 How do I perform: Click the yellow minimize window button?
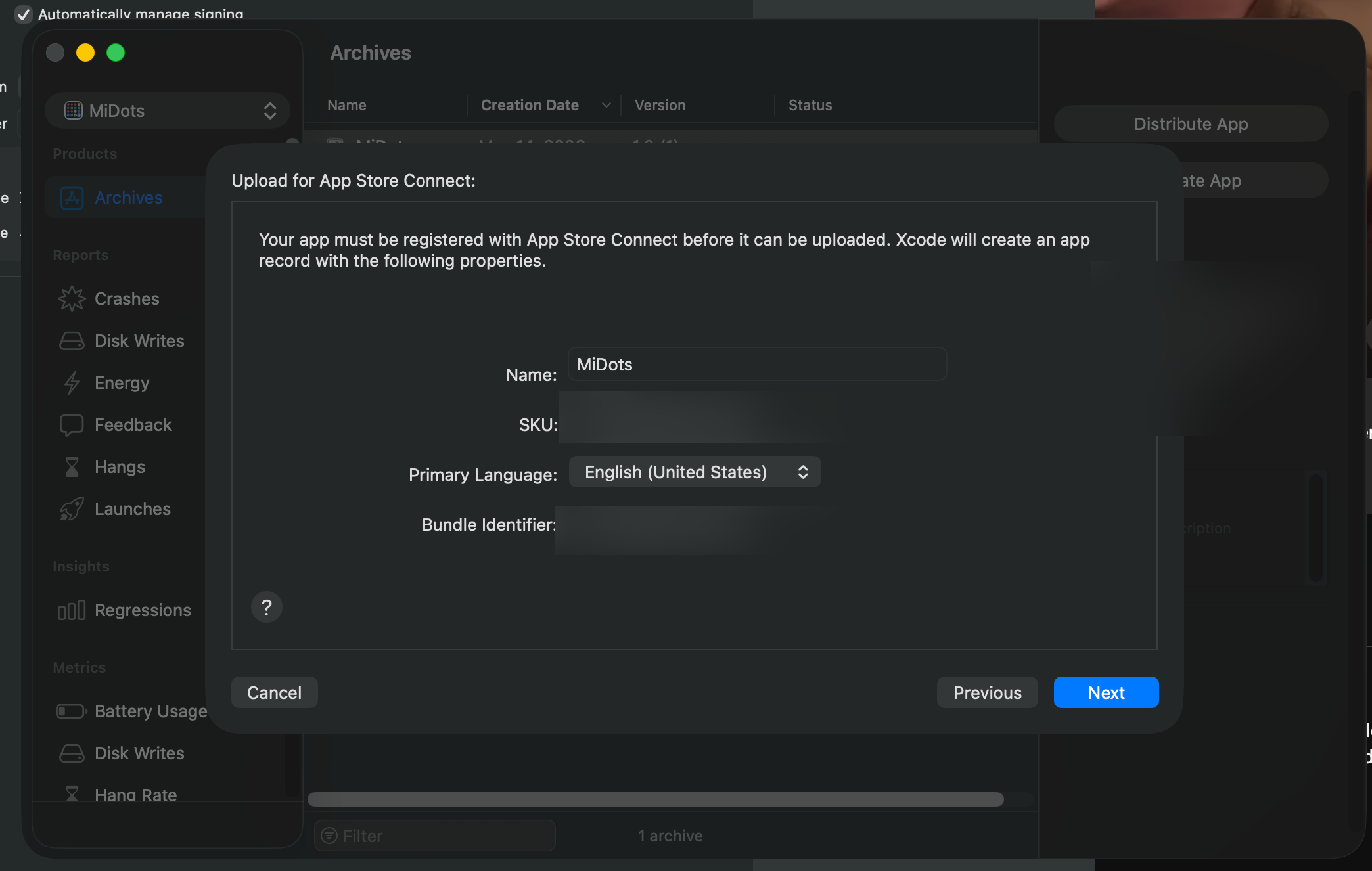tap(85, 53)
